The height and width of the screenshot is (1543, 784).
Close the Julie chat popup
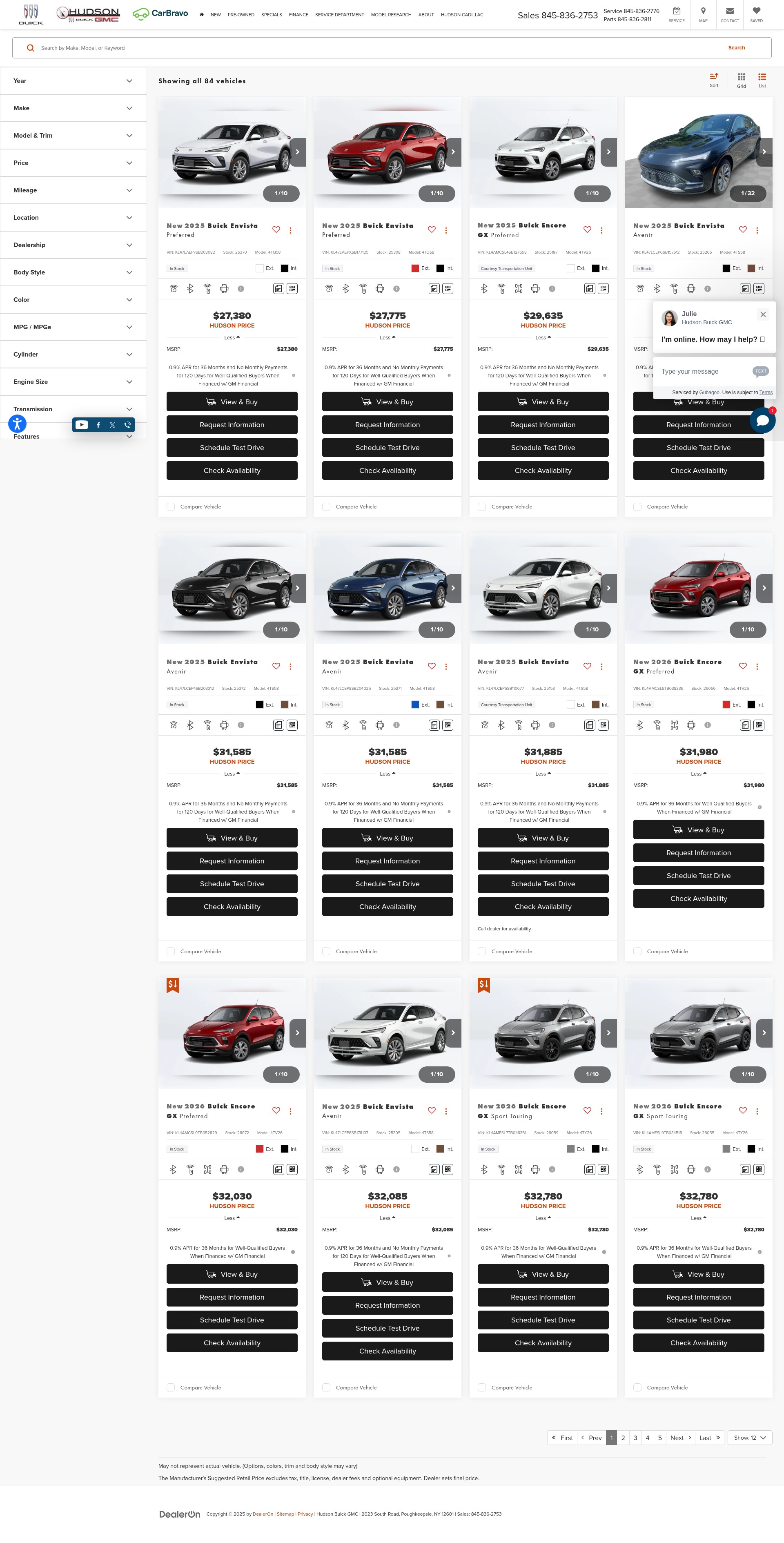763,314
